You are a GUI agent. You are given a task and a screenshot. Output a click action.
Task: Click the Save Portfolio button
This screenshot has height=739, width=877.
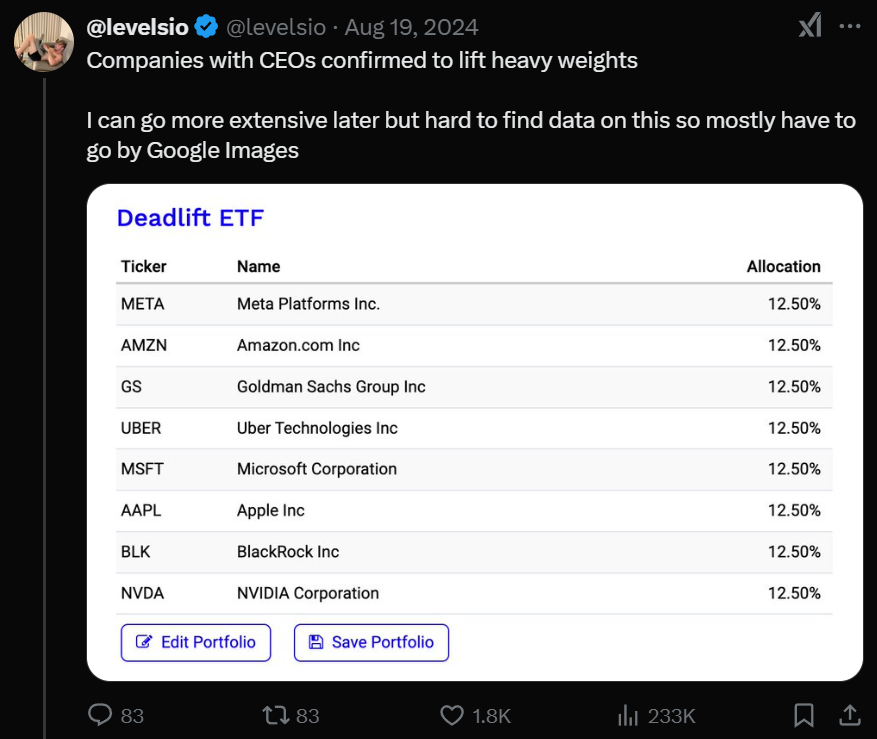tap(371, 642)
